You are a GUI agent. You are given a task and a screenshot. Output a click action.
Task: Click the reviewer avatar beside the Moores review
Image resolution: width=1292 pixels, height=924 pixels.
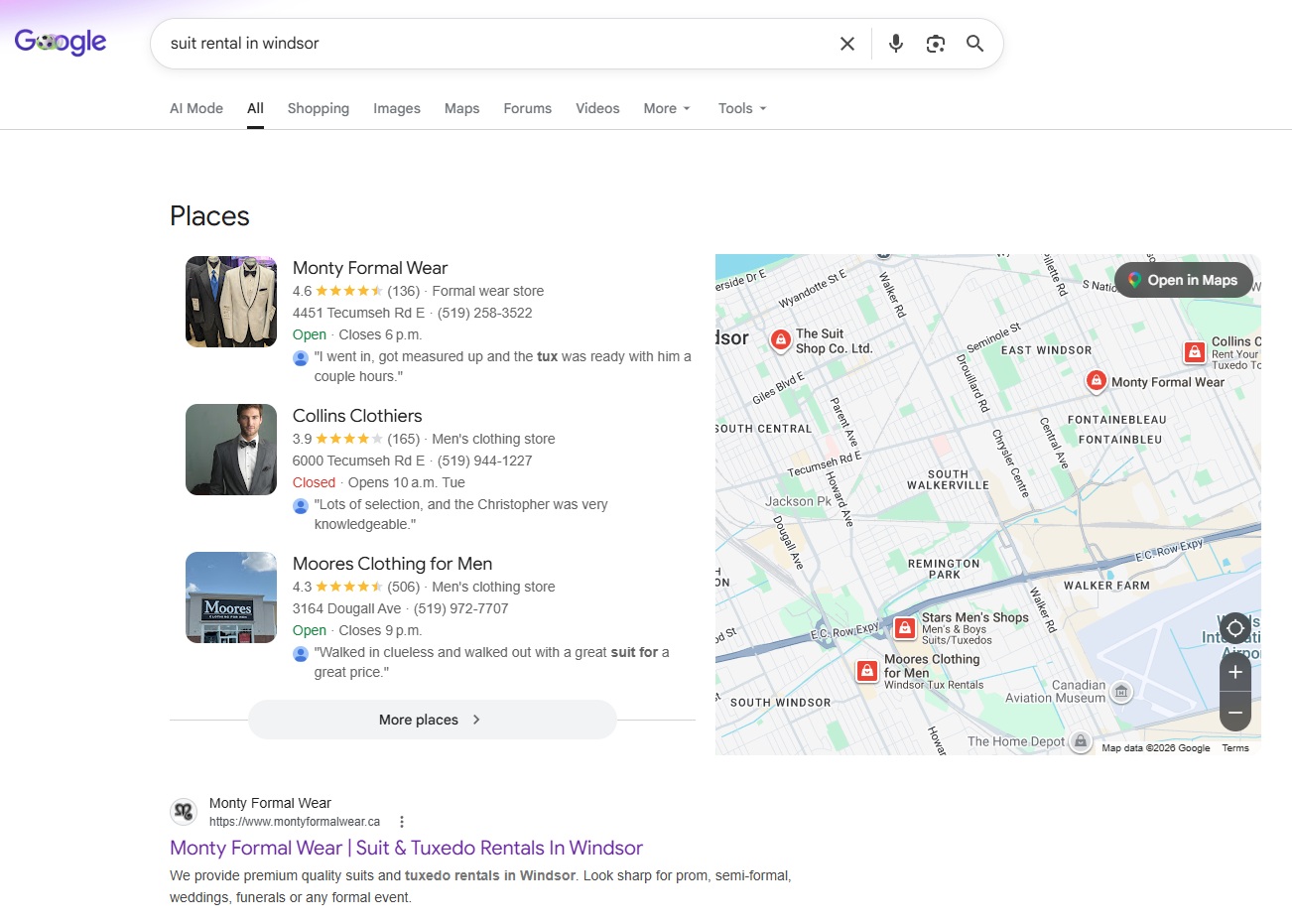click(301, 654)
